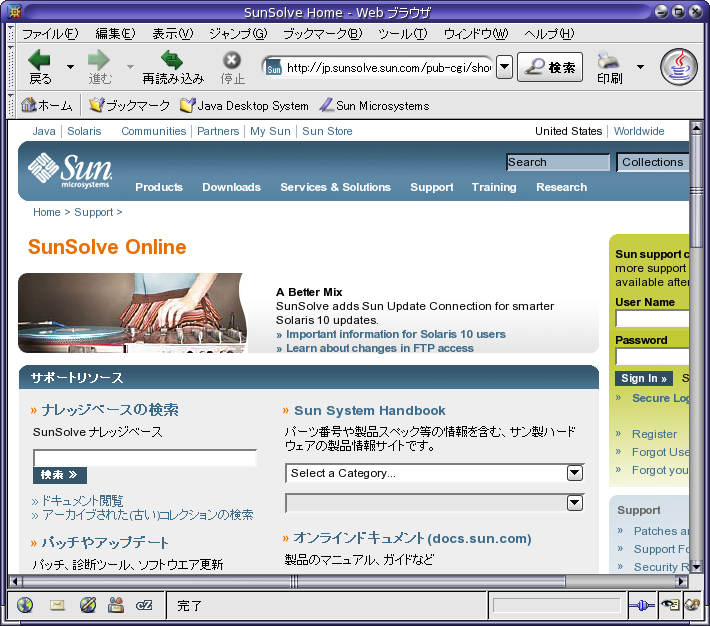Viewport: 710px width, 626px height.
Task: Open the Mail envelope icon in status bar
Action: [x=57, y=605]
